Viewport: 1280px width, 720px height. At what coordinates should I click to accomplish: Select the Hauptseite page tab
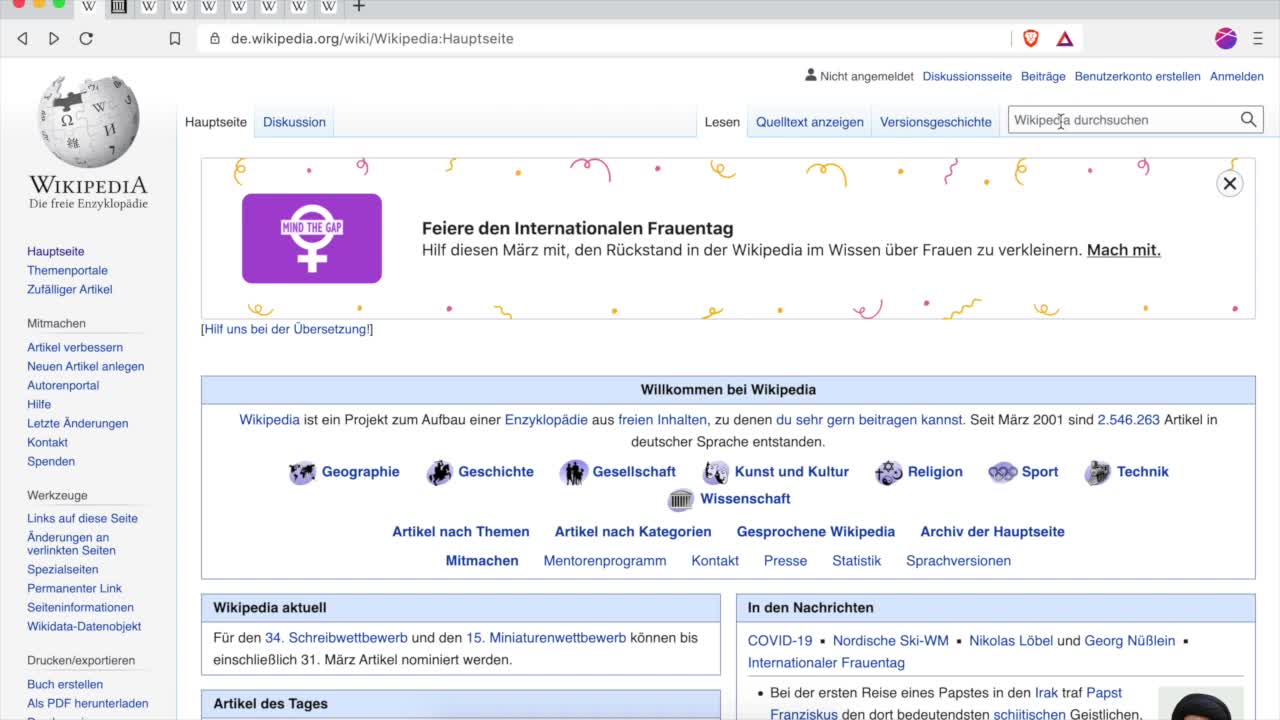(216, 122)
